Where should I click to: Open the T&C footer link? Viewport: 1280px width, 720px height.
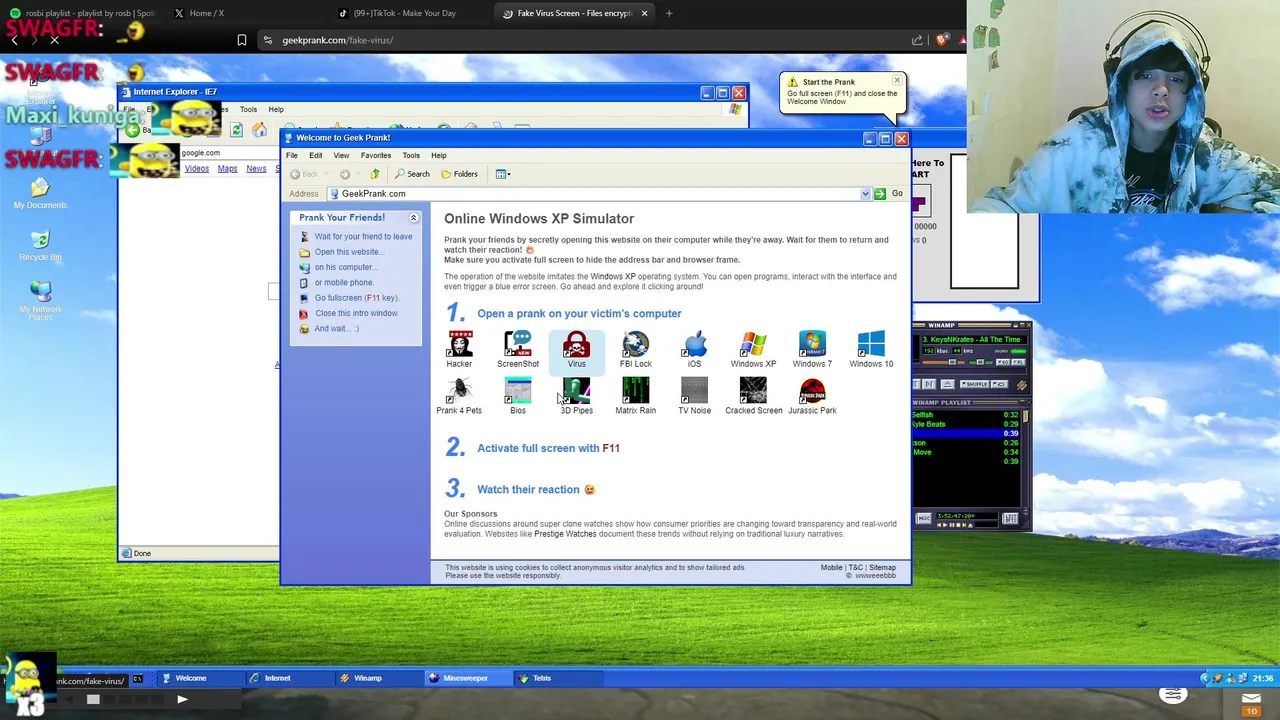pos(855,567)
